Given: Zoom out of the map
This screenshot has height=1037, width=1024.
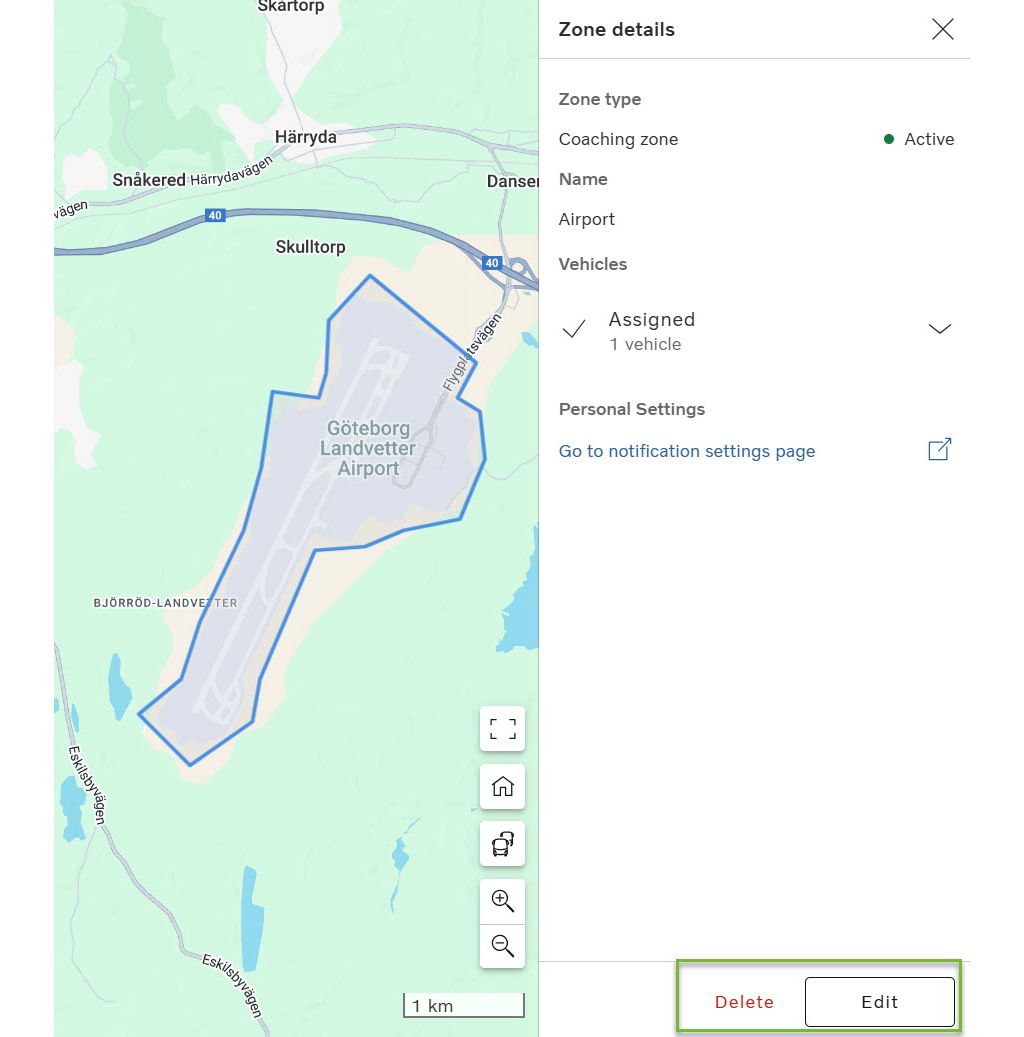Looking at the screenshot, I should coord(501,946).
